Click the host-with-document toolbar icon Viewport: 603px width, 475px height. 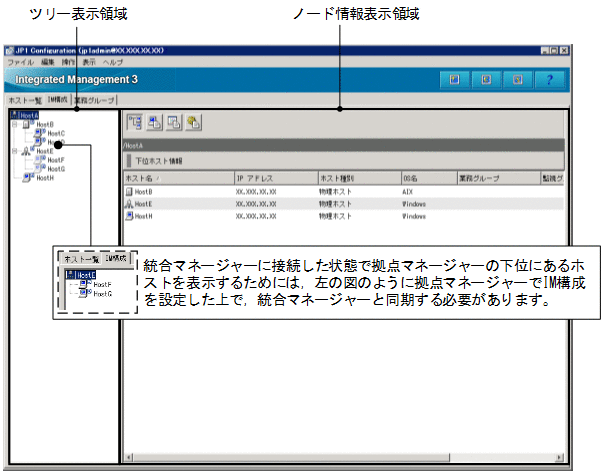point(154,123)
